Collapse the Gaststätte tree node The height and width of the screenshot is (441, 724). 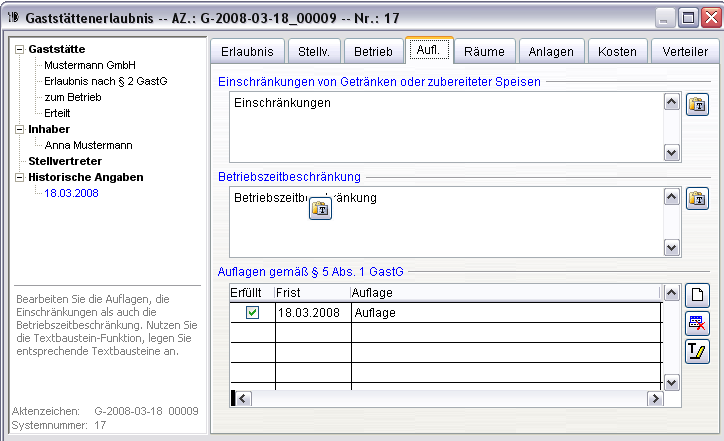(21, 49)
